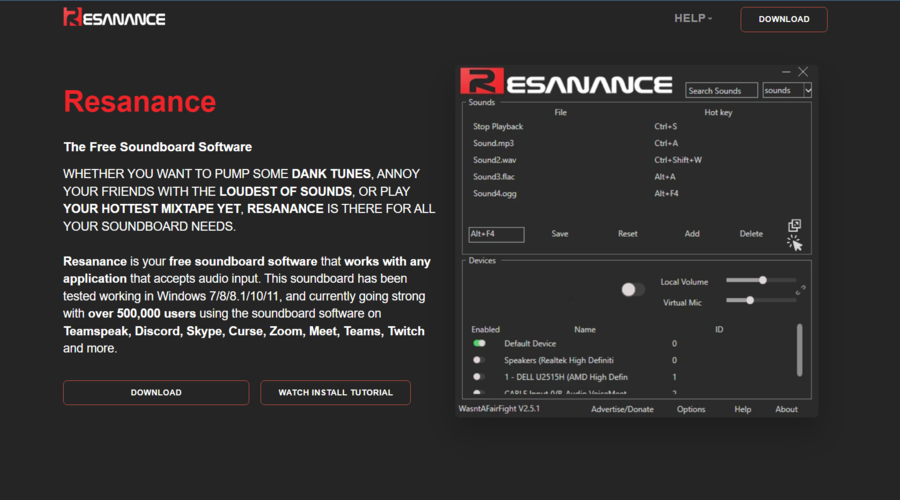Click the Resanance logo in the site header
Image resolution: width=900 pixels, height=500 pixels.
[x=114, y=18]
